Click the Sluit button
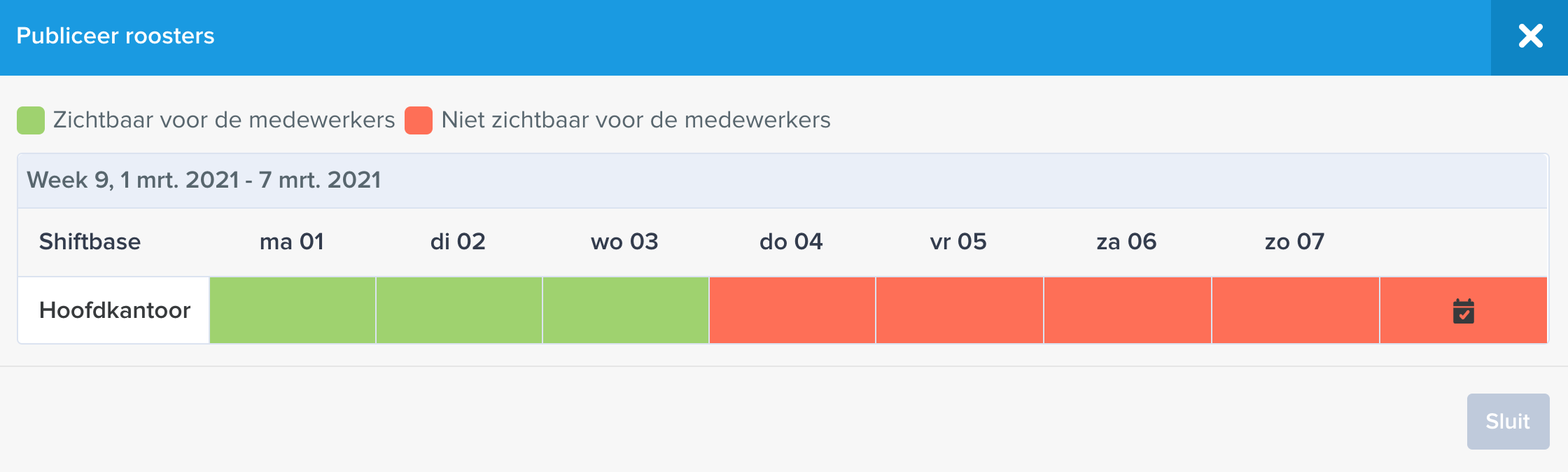 coord(1508,422)
